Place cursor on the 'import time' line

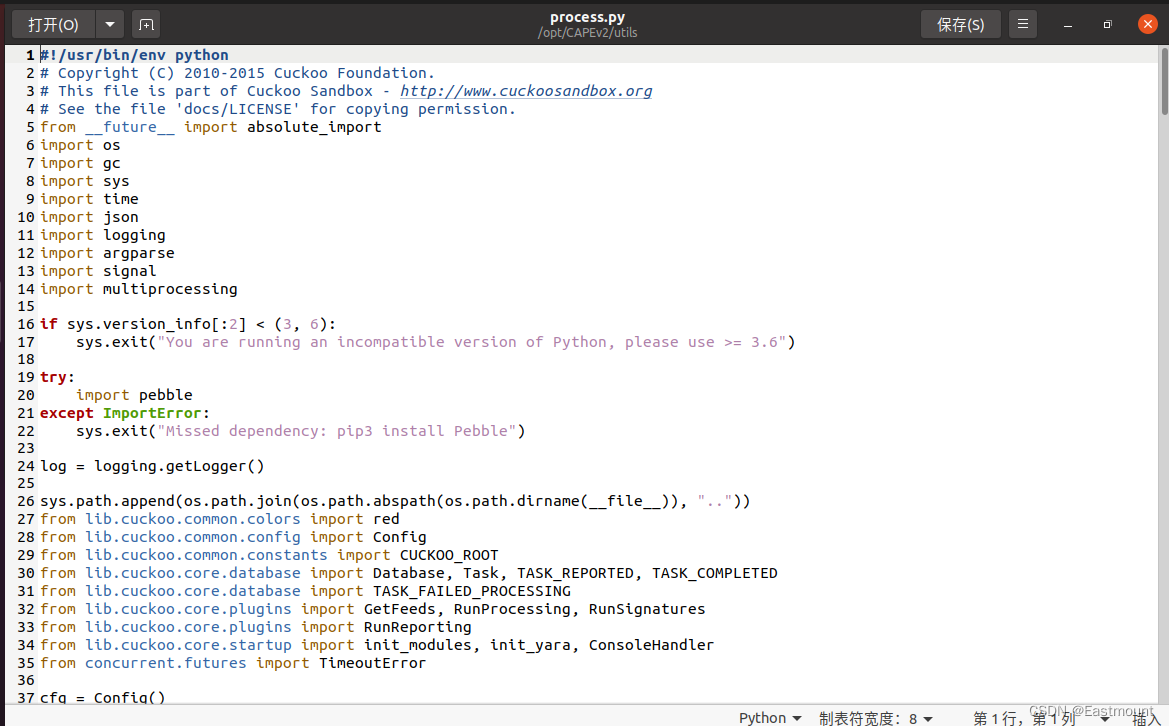coord(89,199)
